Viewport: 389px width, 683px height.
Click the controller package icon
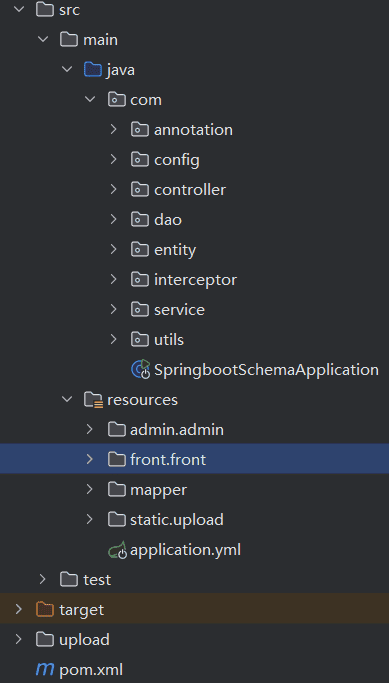[x=140, y=189]
